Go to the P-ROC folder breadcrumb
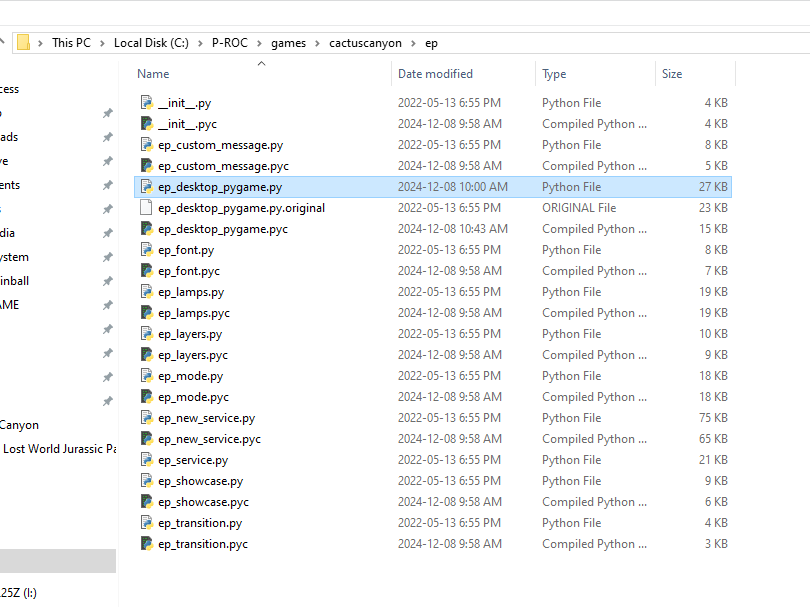810x607 pixels. (x=230, y=43)
